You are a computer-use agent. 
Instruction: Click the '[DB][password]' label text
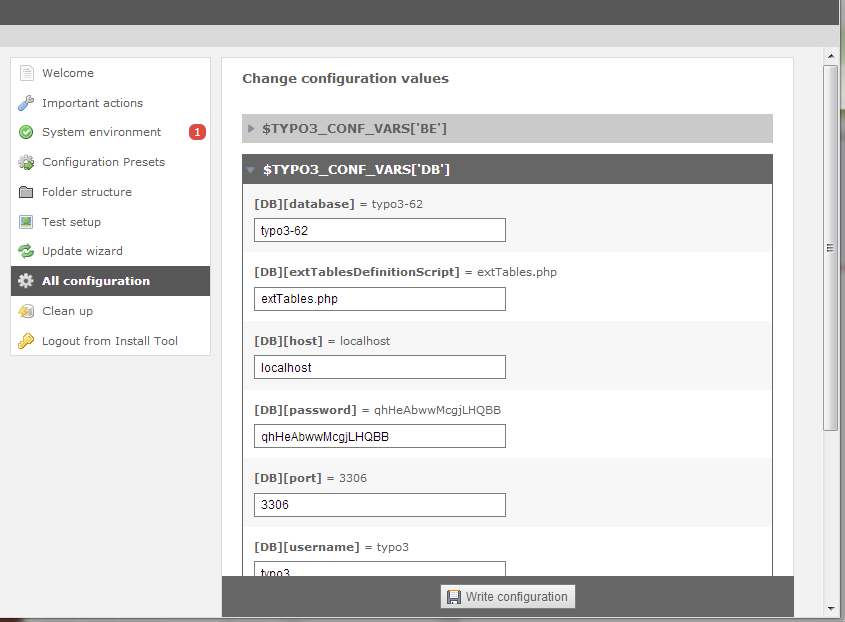306,410
